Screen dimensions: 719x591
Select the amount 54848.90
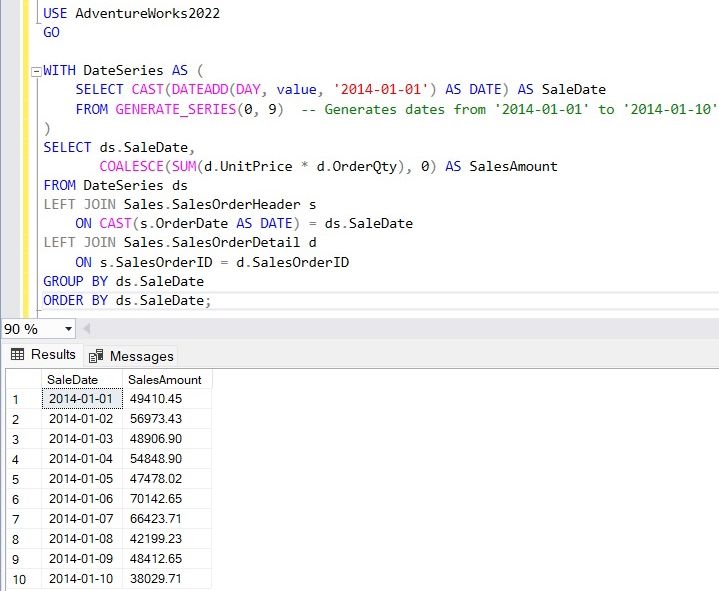(167, 458)
